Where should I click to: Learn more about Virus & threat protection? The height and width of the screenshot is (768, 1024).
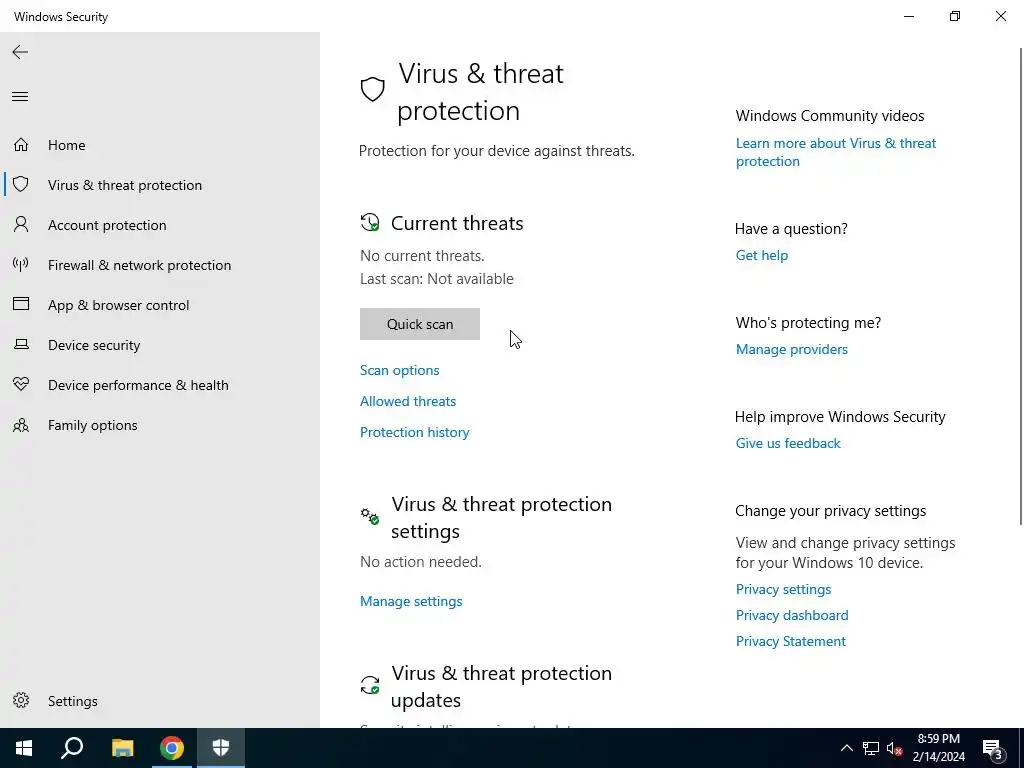pos(836,152)
